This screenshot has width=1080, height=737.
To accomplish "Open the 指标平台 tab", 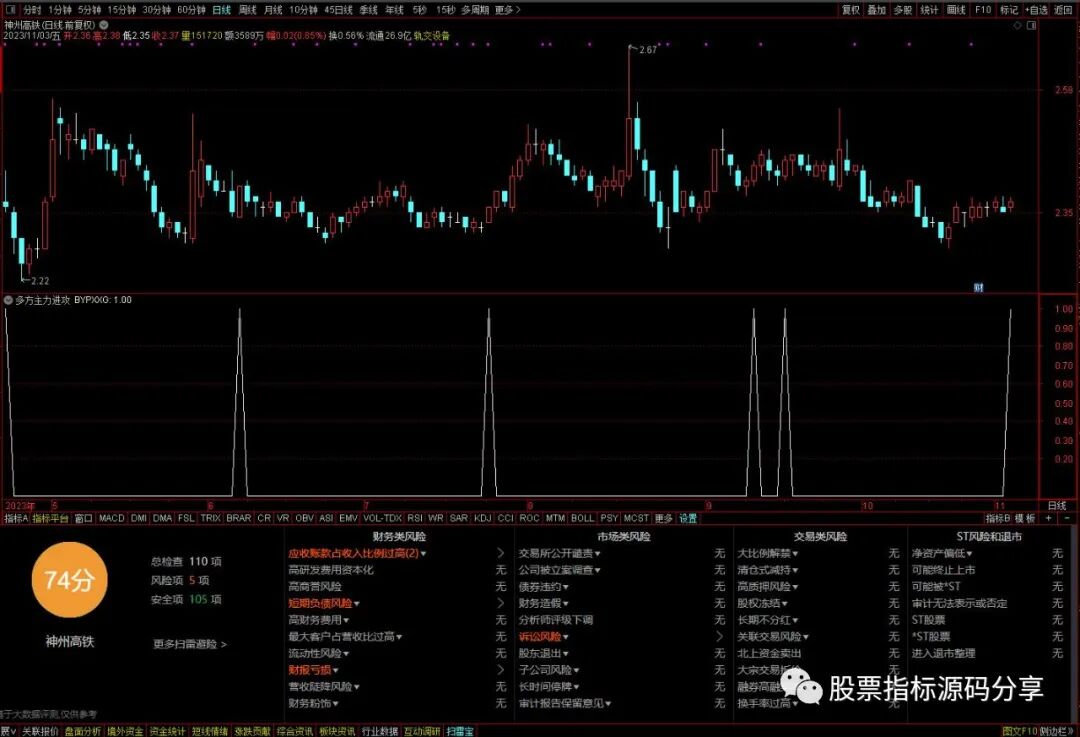I will tap(50, 518).
